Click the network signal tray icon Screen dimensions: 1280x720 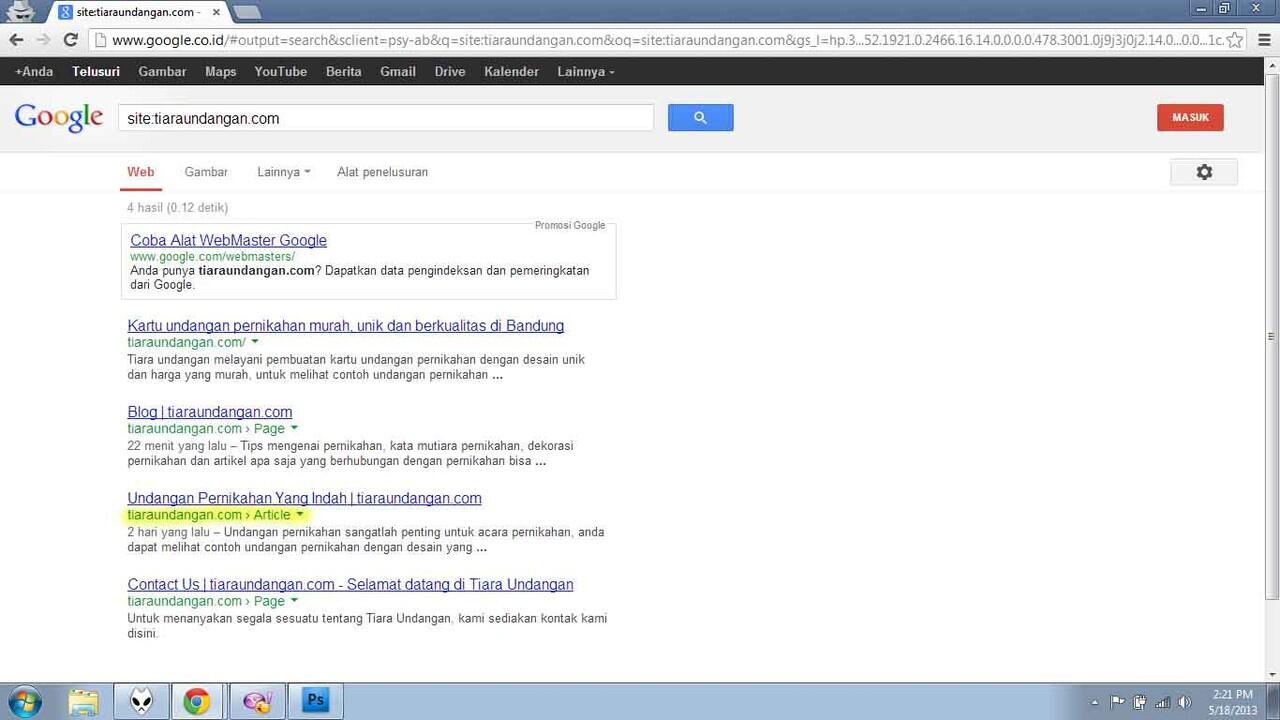pos(1163,702)
